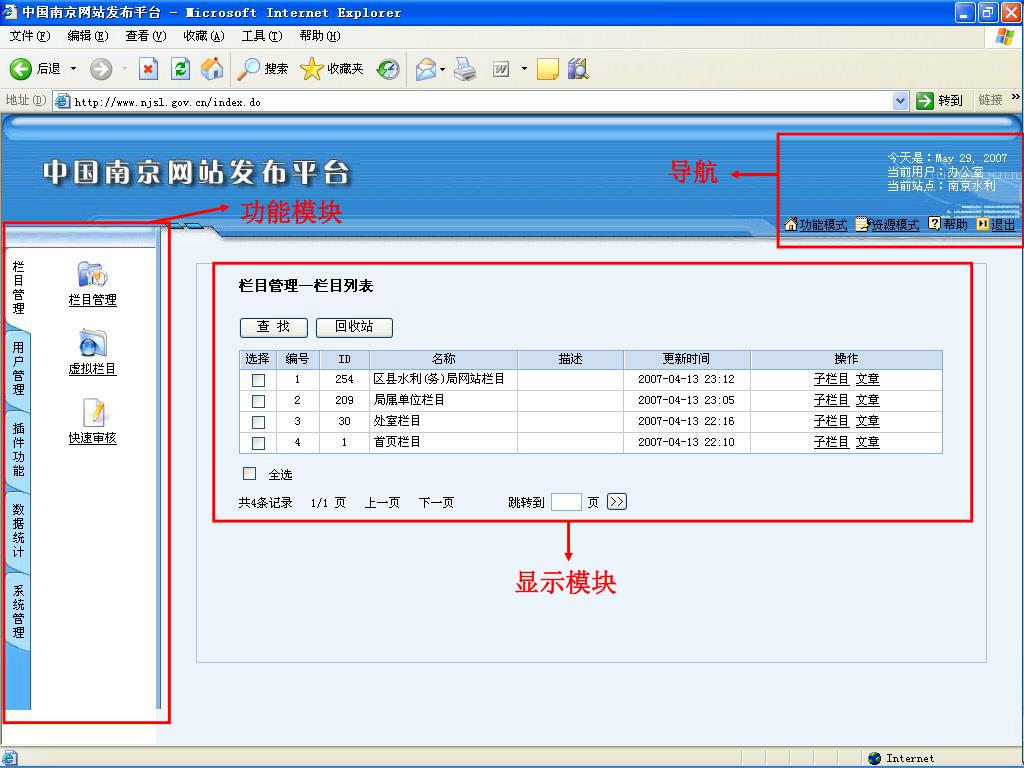The height and width of the screenshot is (768, 1024).
Task: Click the Refresh page icon
Action: click(x=180, y=69)
